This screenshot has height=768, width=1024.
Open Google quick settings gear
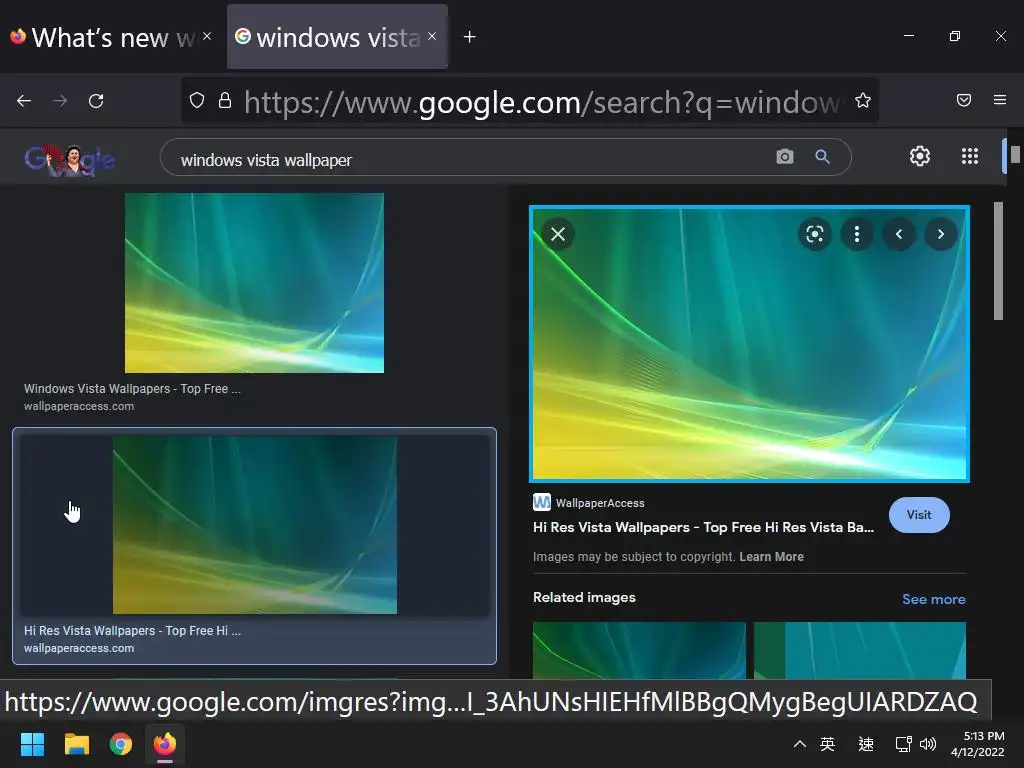[x=920, y=156]
